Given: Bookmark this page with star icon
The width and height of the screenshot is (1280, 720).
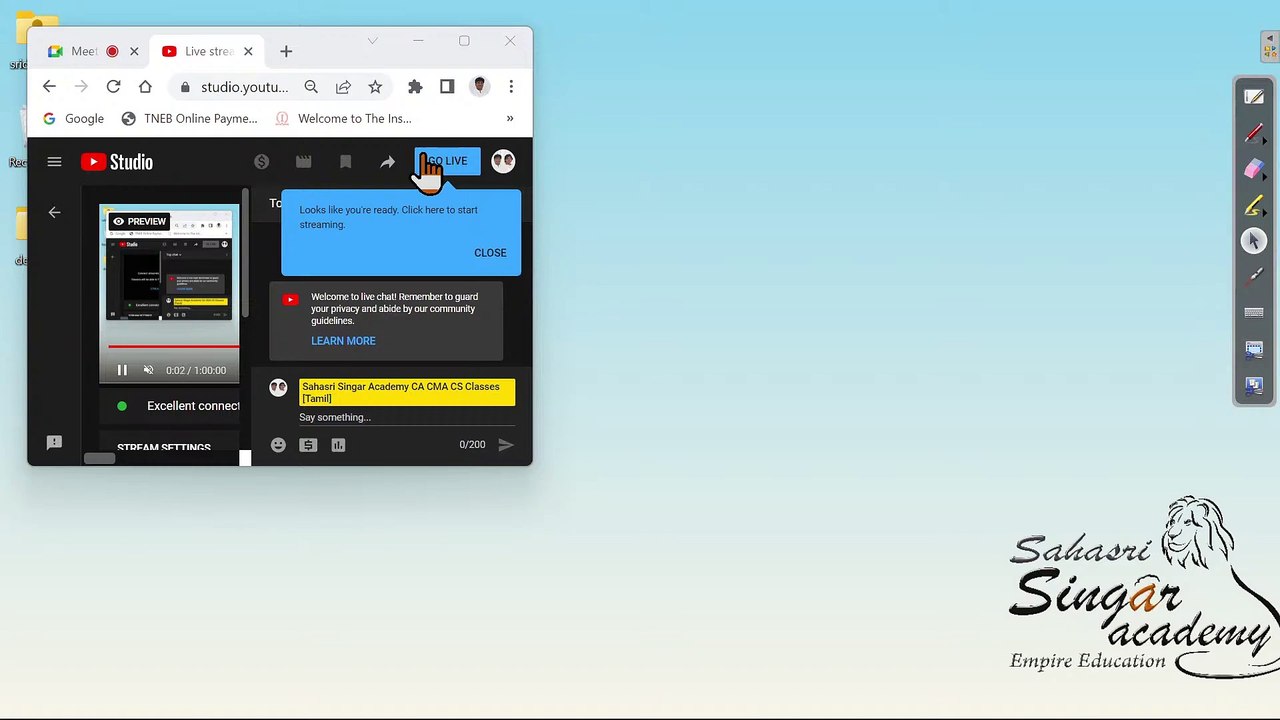Looking at the screenshot, I should [375, 87].
